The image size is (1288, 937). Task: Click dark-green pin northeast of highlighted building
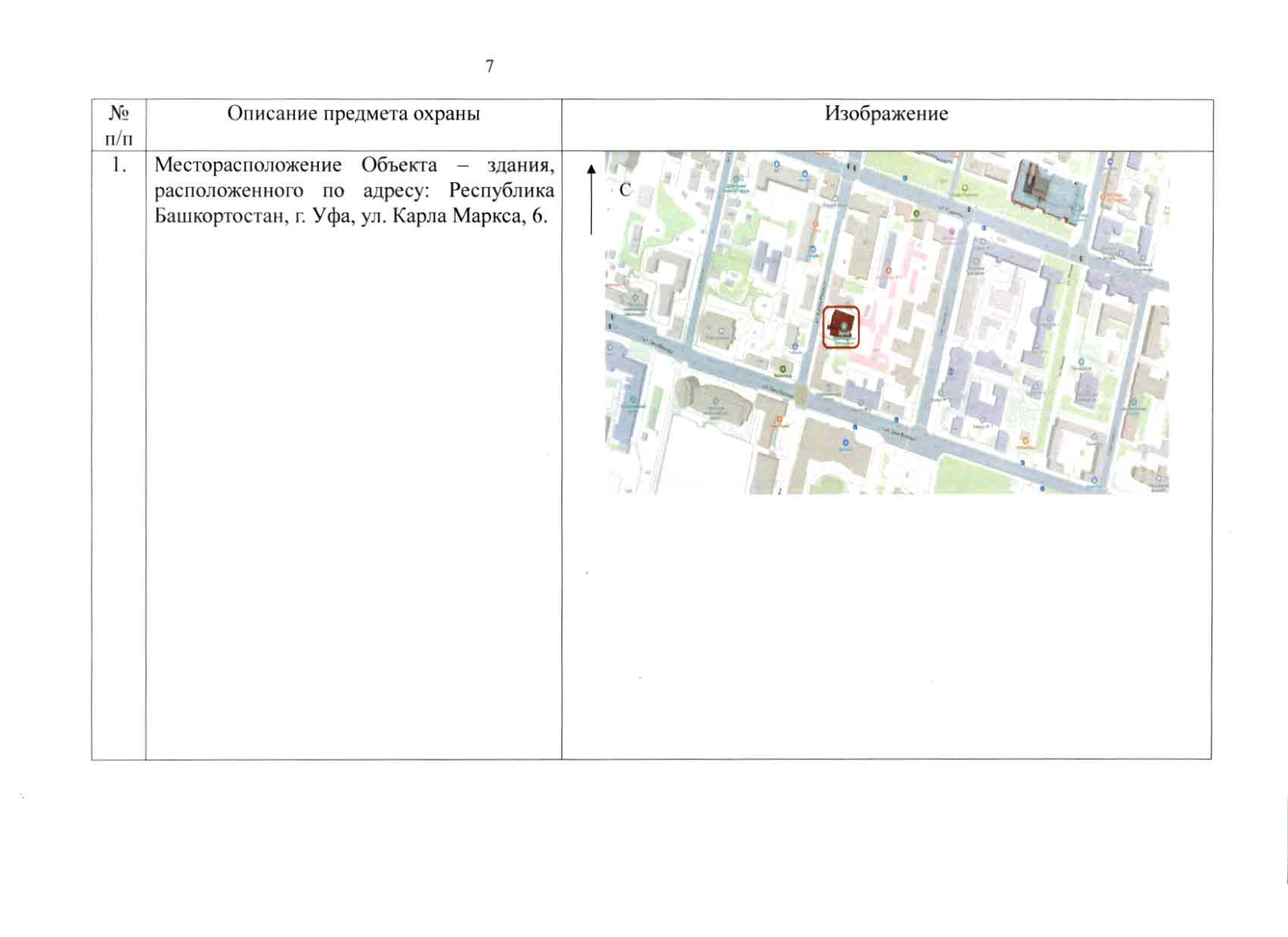tap(916, 212)
